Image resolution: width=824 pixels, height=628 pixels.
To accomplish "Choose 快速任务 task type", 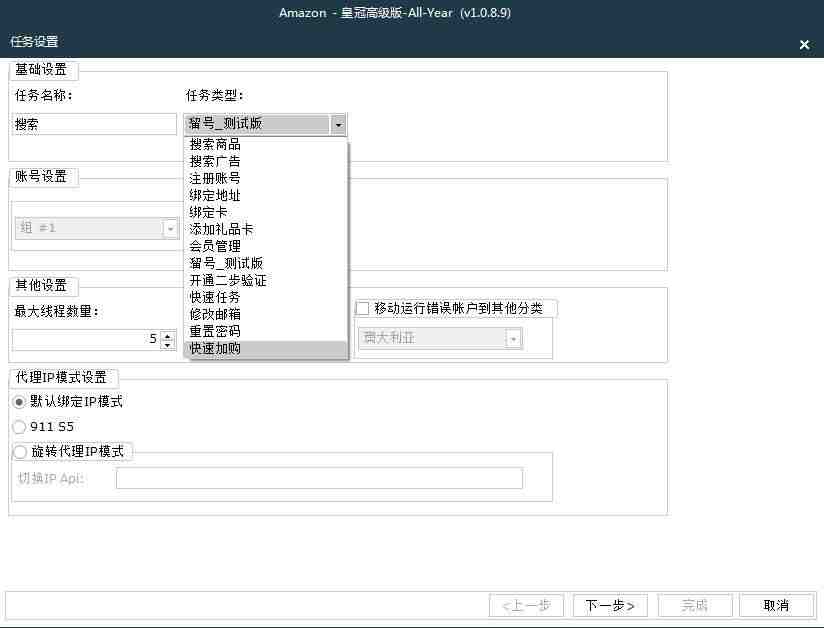I will click(x=265, y=297).
